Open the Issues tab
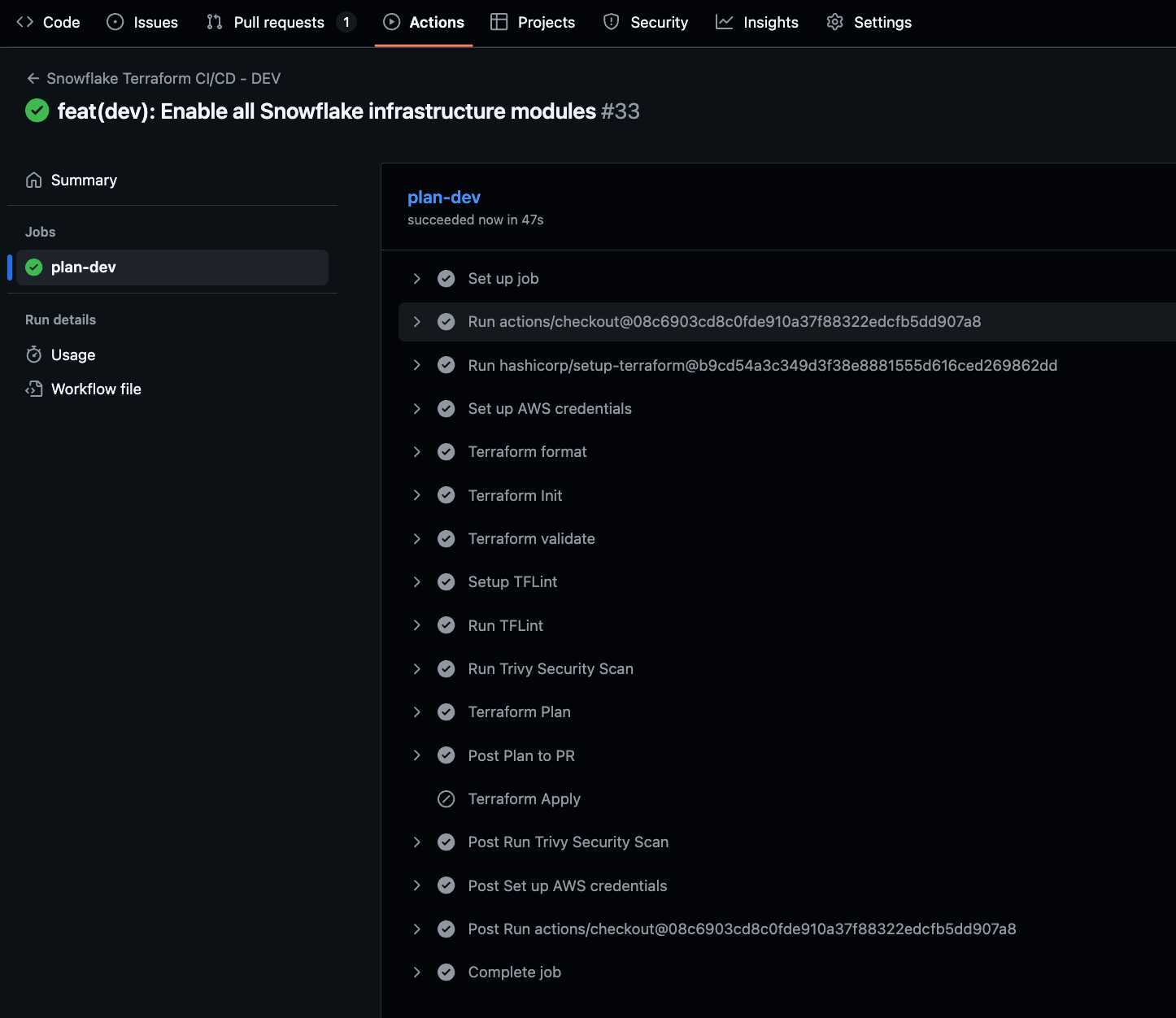The image size is (1176, 1018). coord(142,22)
